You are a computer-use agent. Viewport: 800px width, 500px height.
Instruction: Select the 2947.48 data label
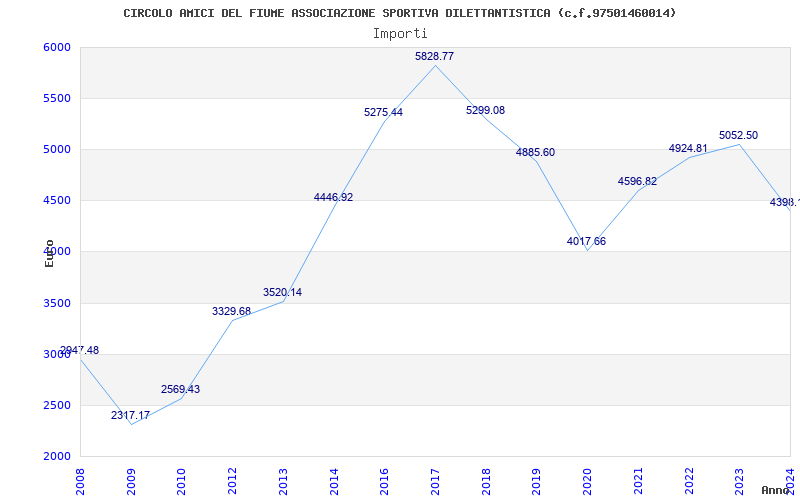pyautogui.click(x=79, y=351)
